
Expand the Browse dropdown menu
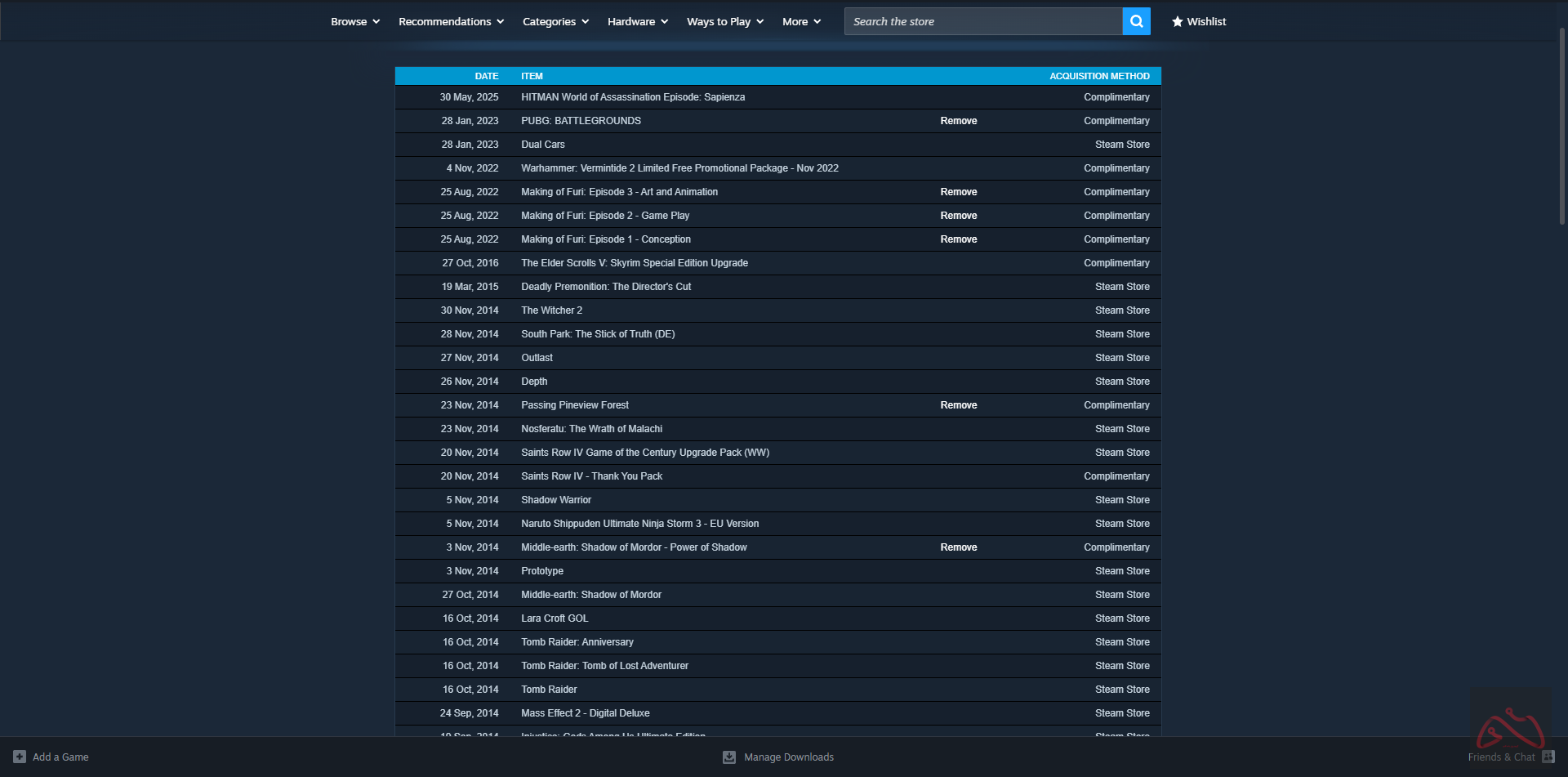pos(355,21)
